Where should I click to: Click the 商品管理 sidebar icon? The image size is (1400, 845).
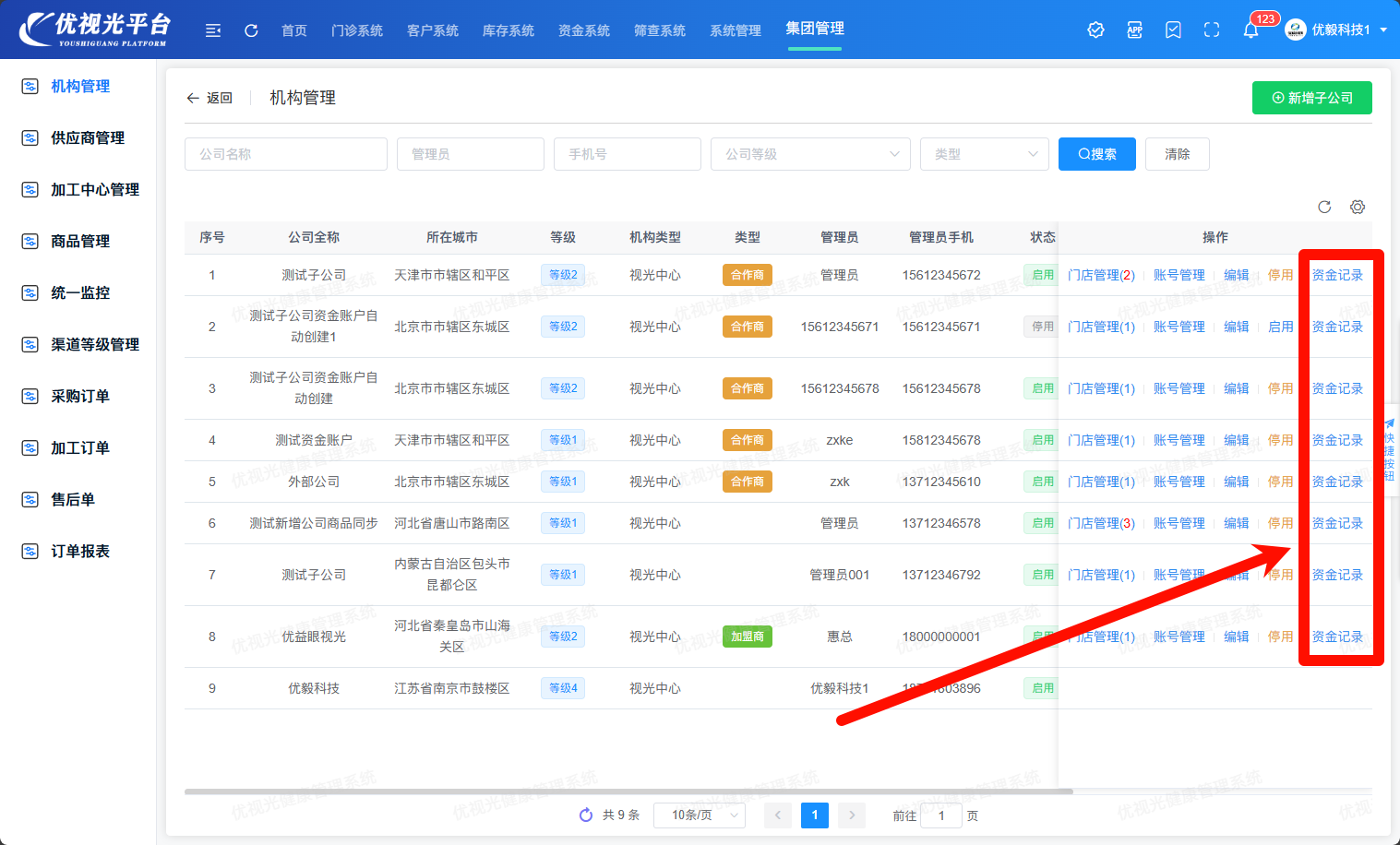tap(30, 241)
